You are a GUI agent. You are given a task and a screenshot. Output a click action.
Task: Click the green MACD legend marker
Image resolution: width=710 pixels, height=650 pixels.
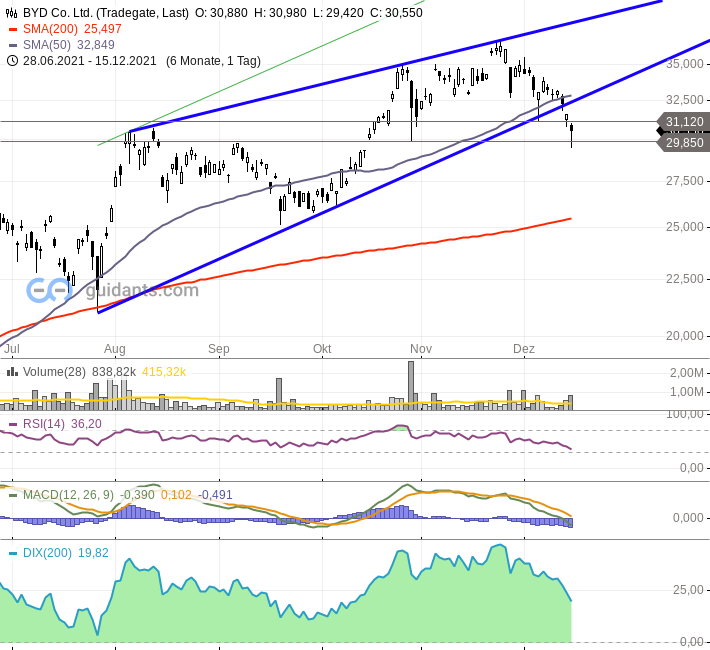coord(13,495)
